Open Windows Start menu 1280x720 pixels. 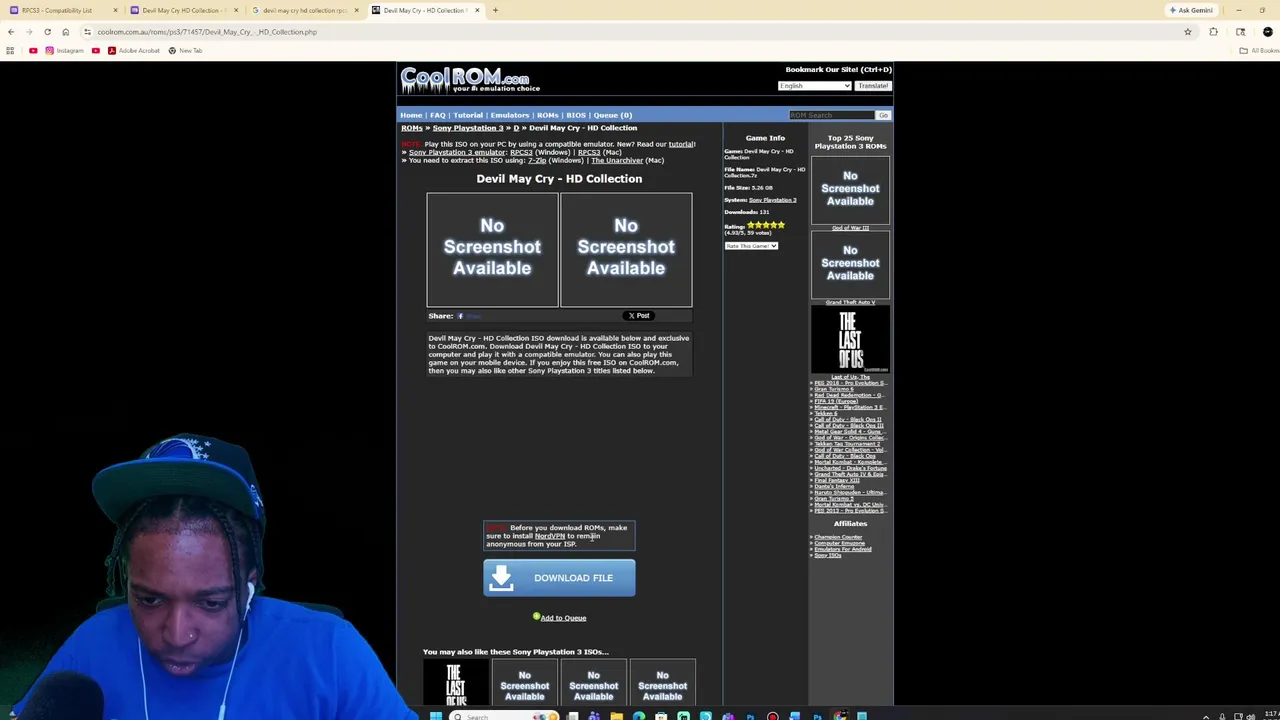click(435, 716)
